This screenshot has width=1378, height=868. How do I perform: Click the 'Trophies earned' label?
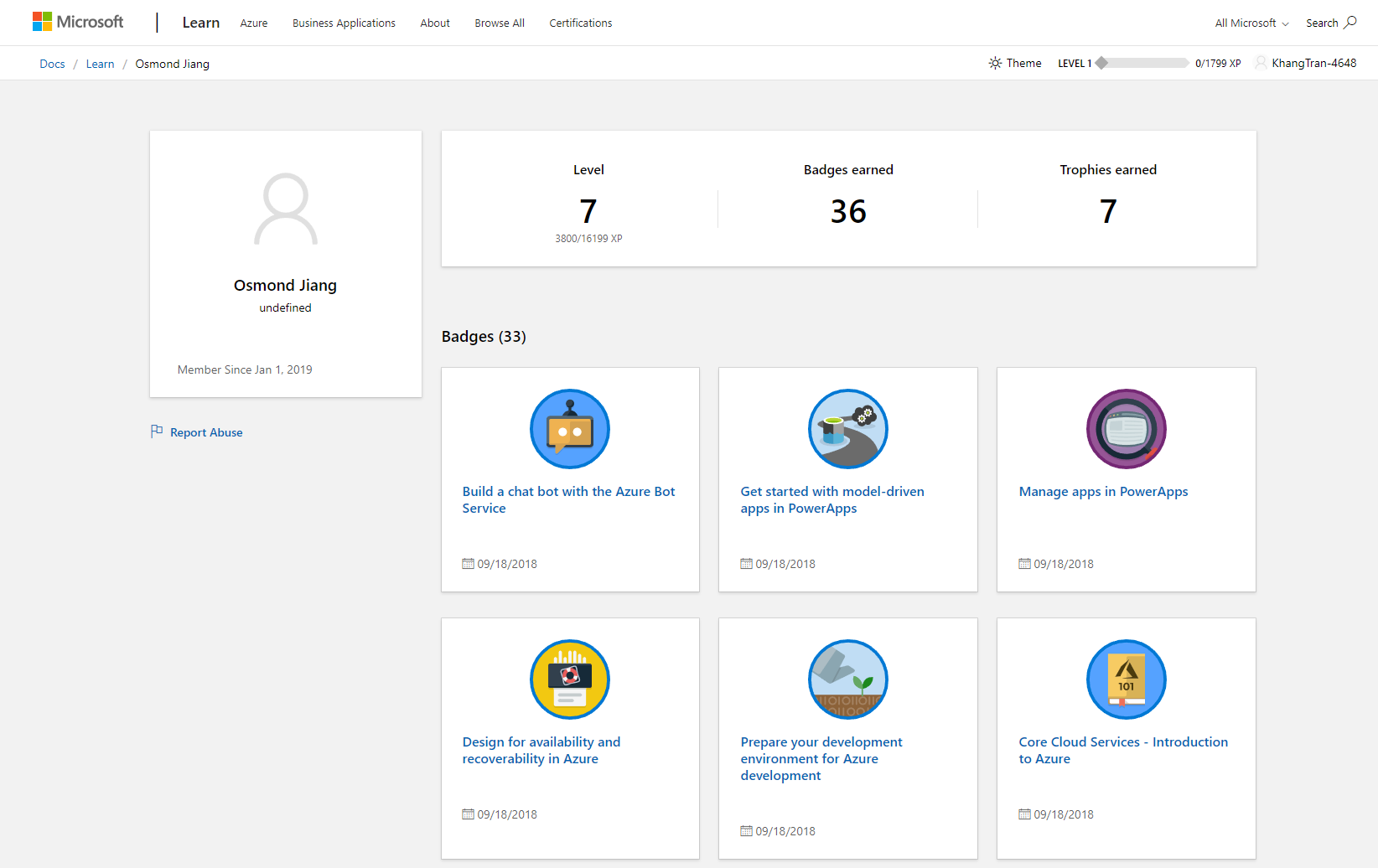coord(1108,170)
